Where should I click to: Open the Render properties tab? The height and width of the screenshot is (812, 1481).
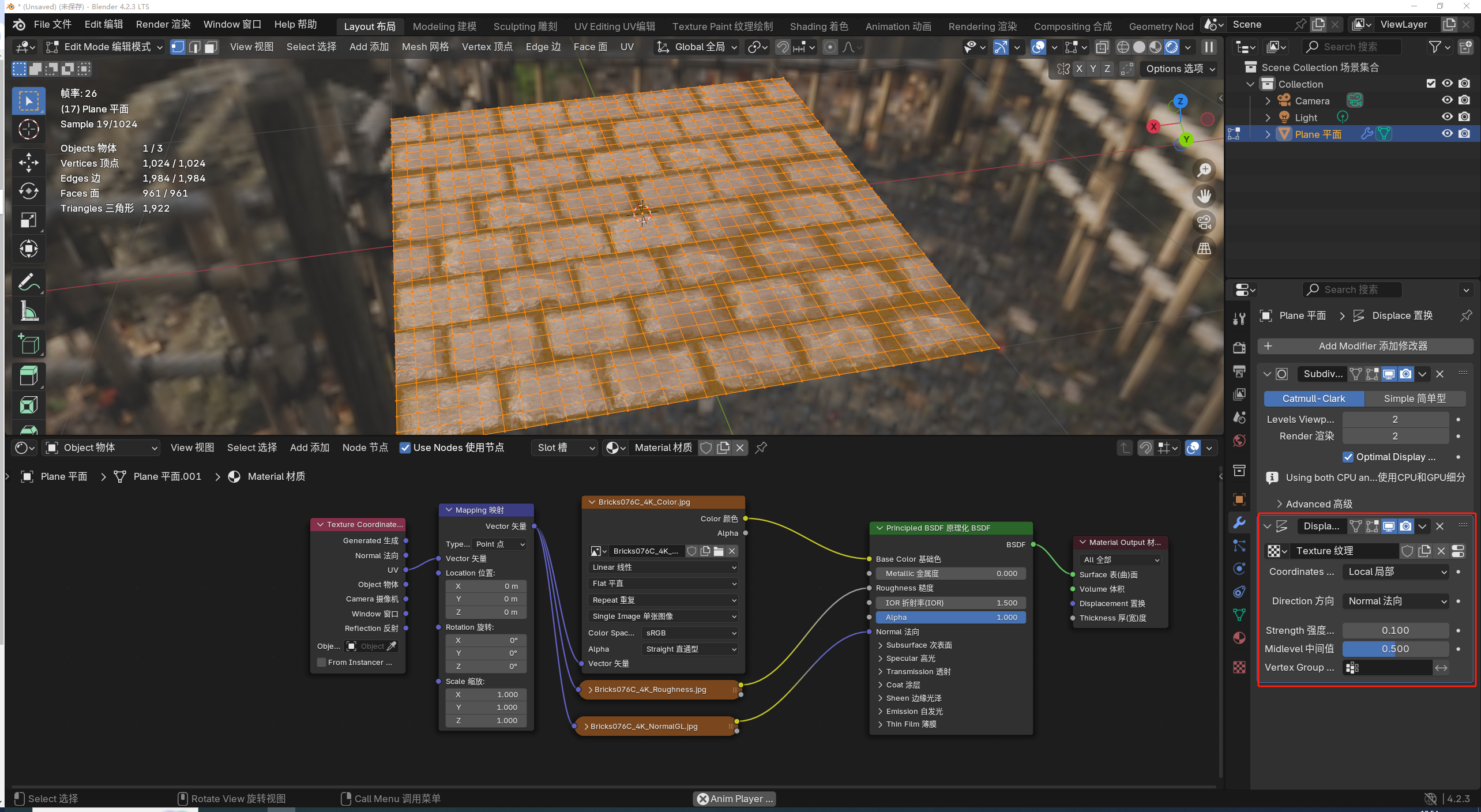pyautogui.click(x=1239, y=348)
